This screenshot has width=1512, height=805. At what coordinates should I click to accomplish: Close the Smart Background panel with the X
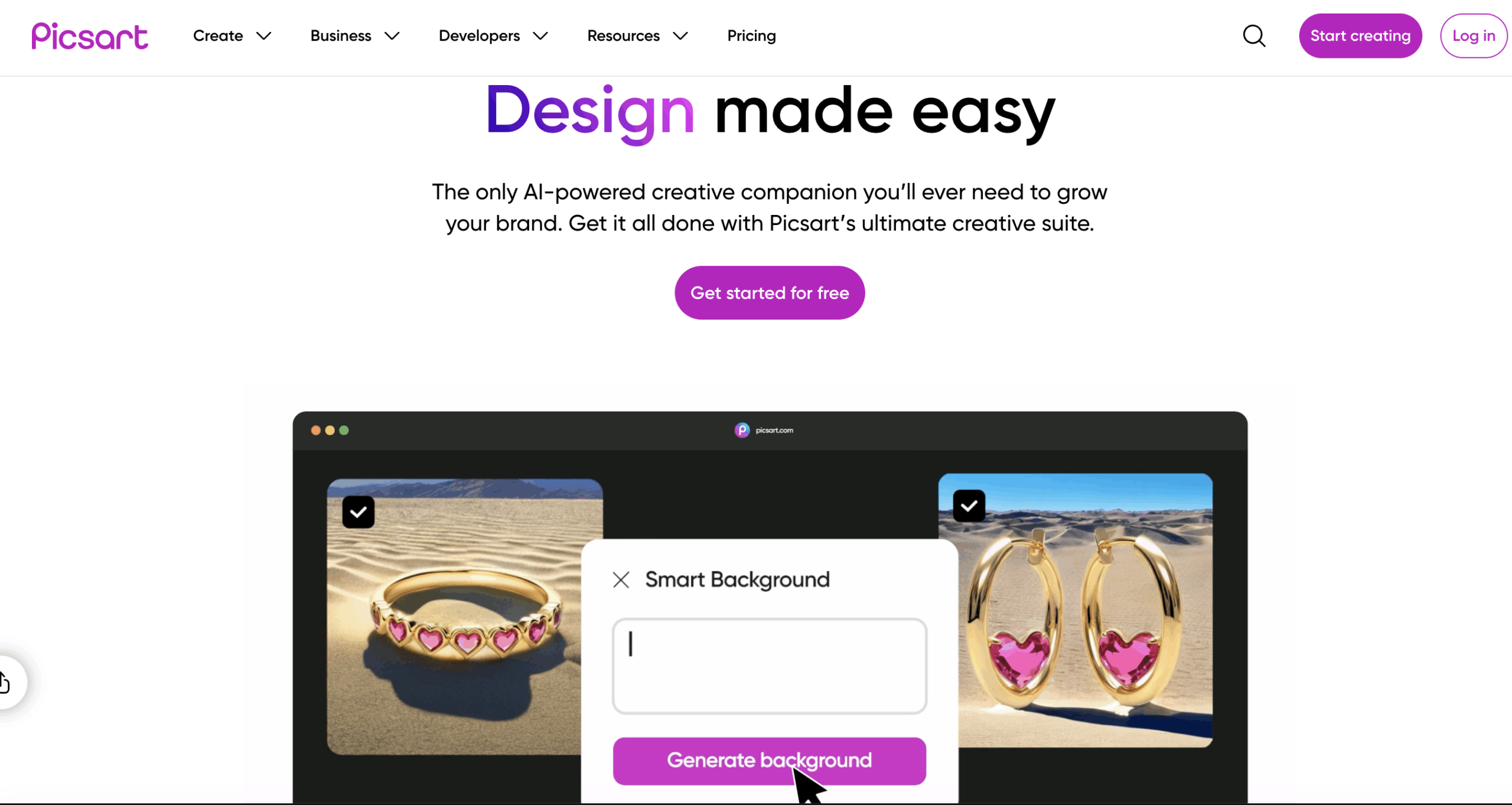621,580
